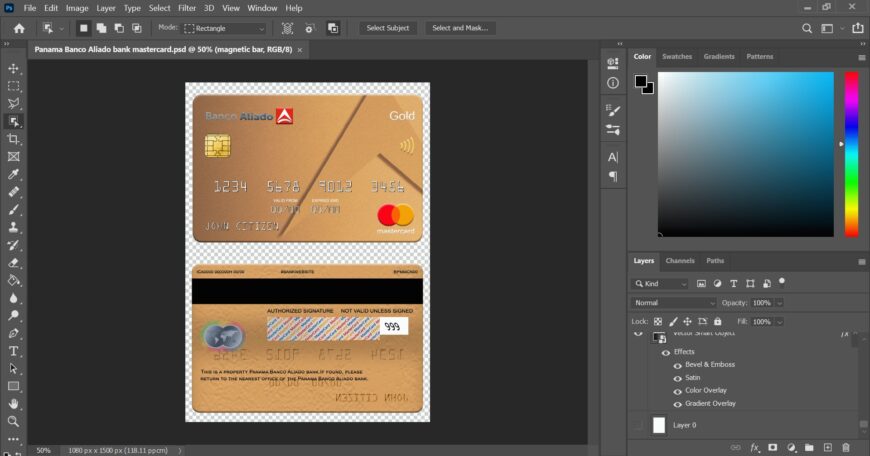Select the Paint Bucket tool

[x=13, y=280]
